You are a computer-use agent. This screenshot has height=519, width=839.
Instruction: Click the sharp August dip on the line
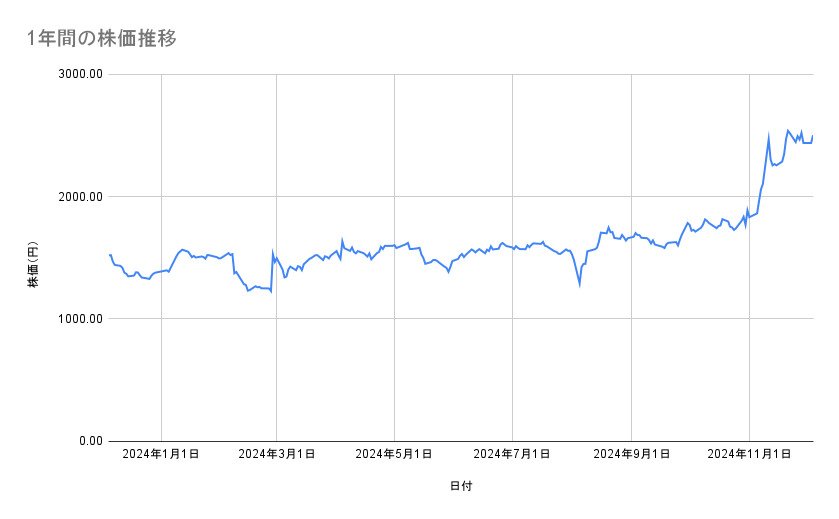click(x=579, y=285)
